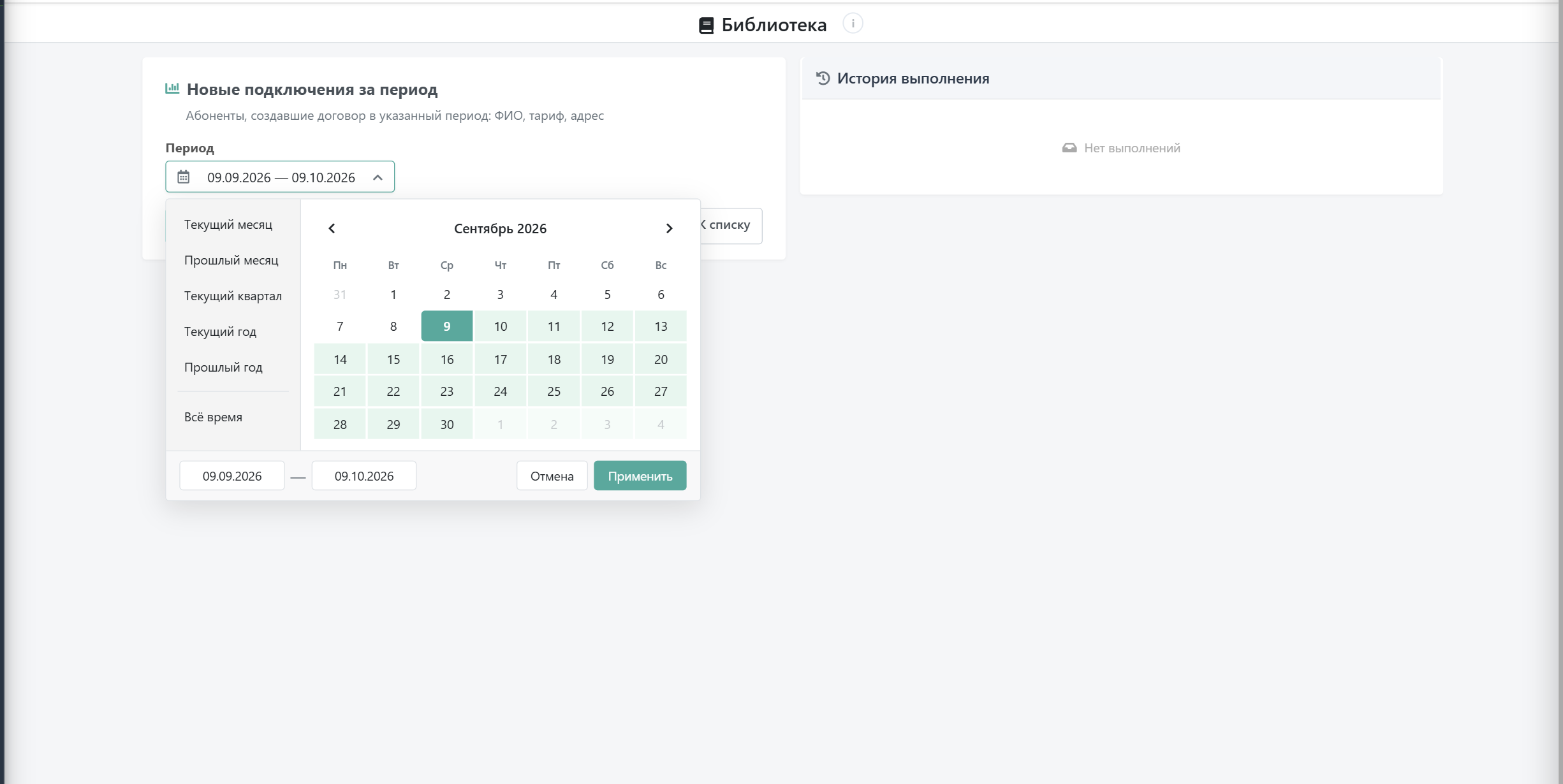
Task: Click the Отмена button
Action: (552, 475)
